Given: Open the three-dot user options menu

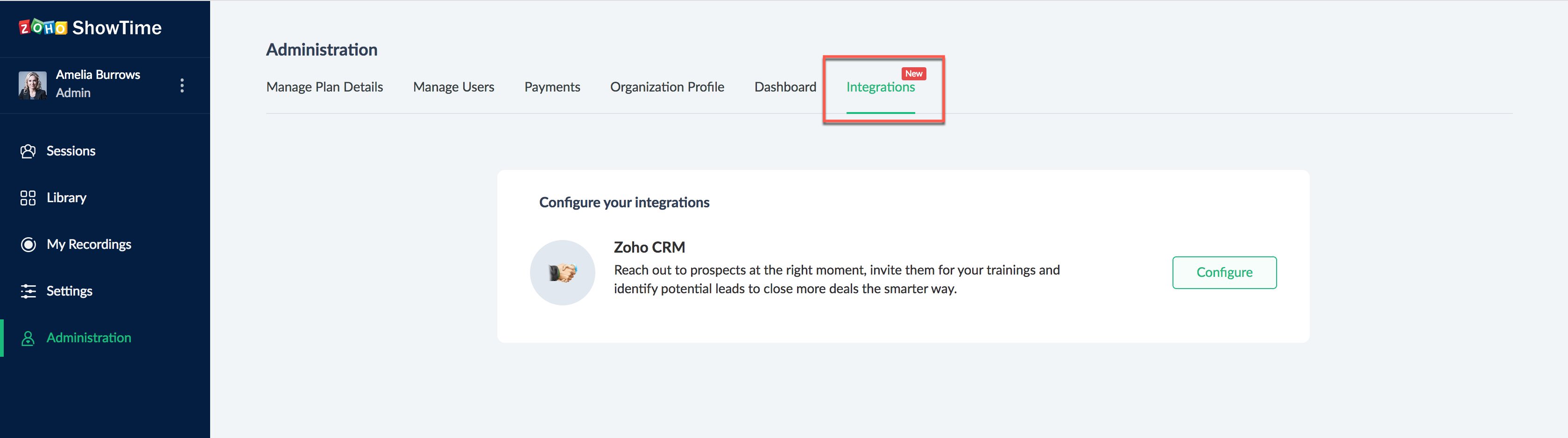Looking at the screenshot, I should coord(181,85).
